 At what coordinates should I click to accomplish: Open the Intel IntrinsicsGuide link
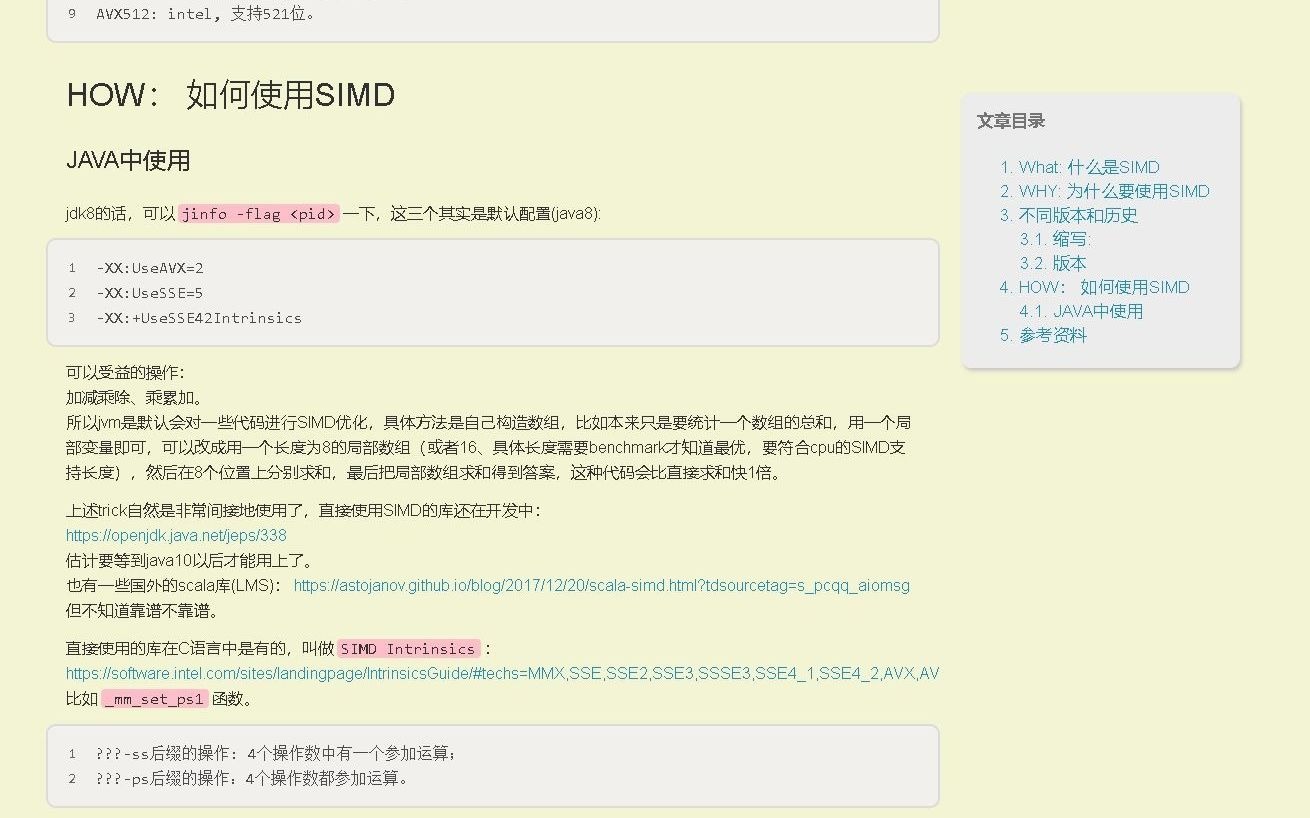coord(502,673)
